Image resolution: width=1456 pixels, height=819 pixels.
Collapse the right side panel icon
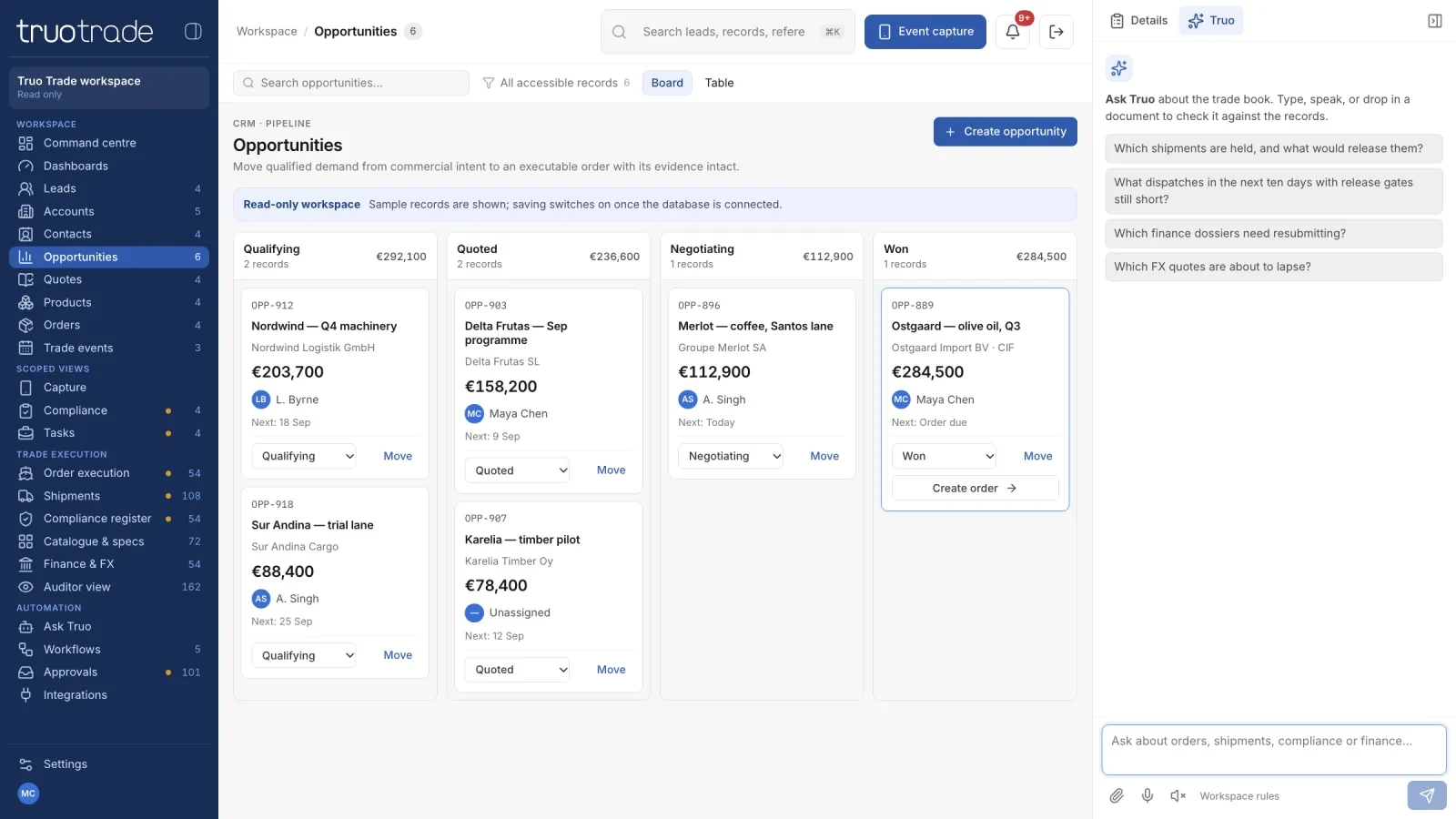tap(1435, 21)
